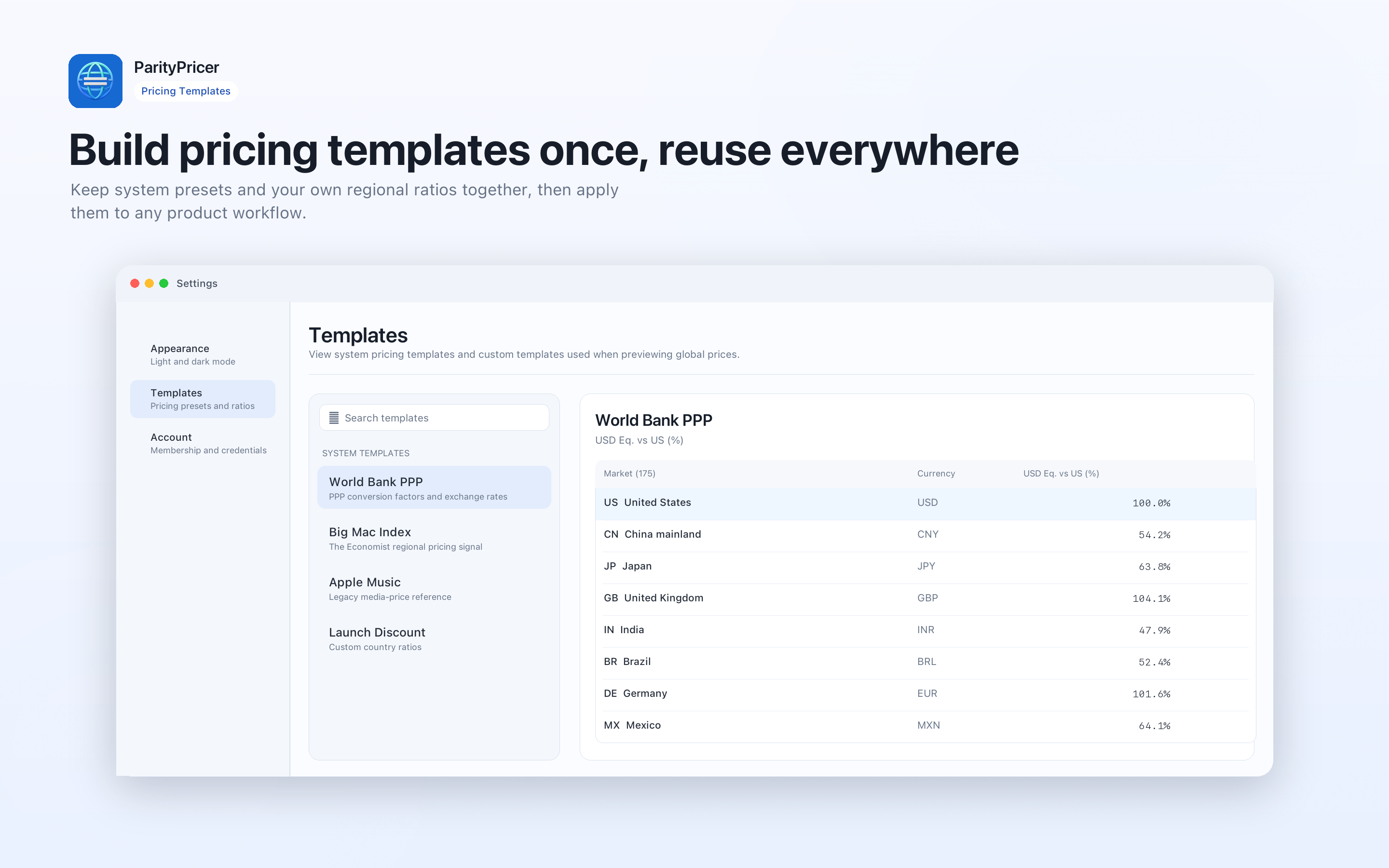Click the SYSTEM TEMPLATES section label
This screenshot has height=868, width=1389.
[x=366, y=453]
